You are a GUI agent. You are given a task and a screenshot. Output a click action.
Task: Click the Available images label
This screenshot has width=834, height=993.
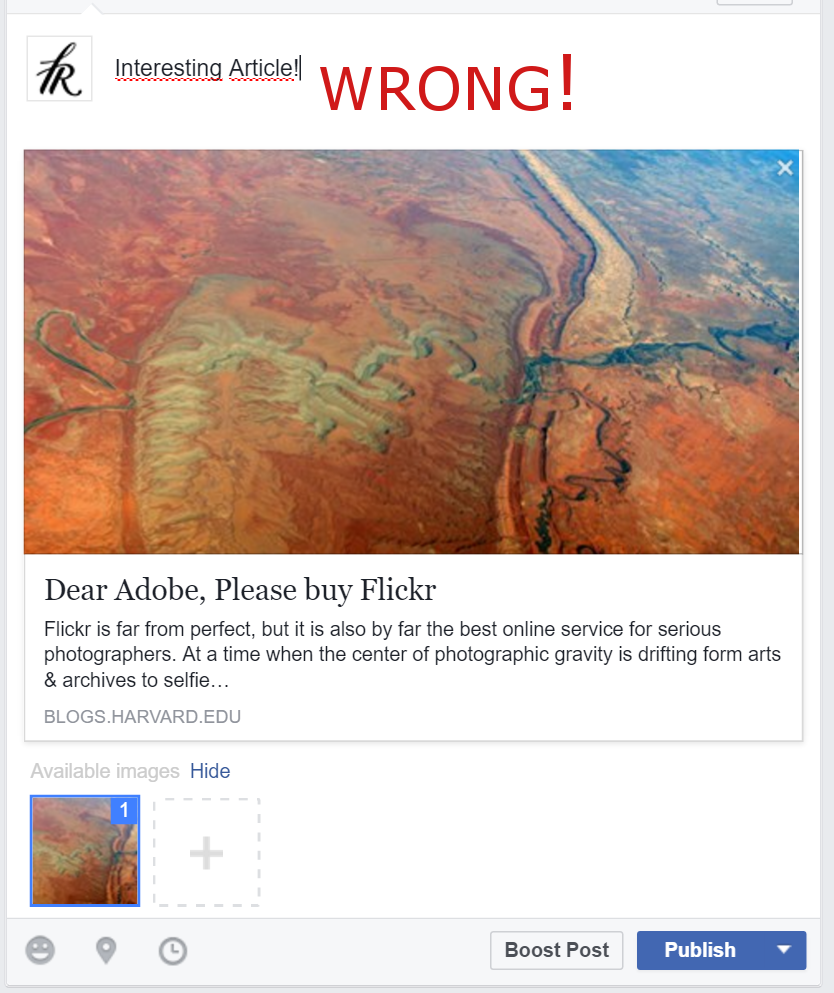[105, 771]
